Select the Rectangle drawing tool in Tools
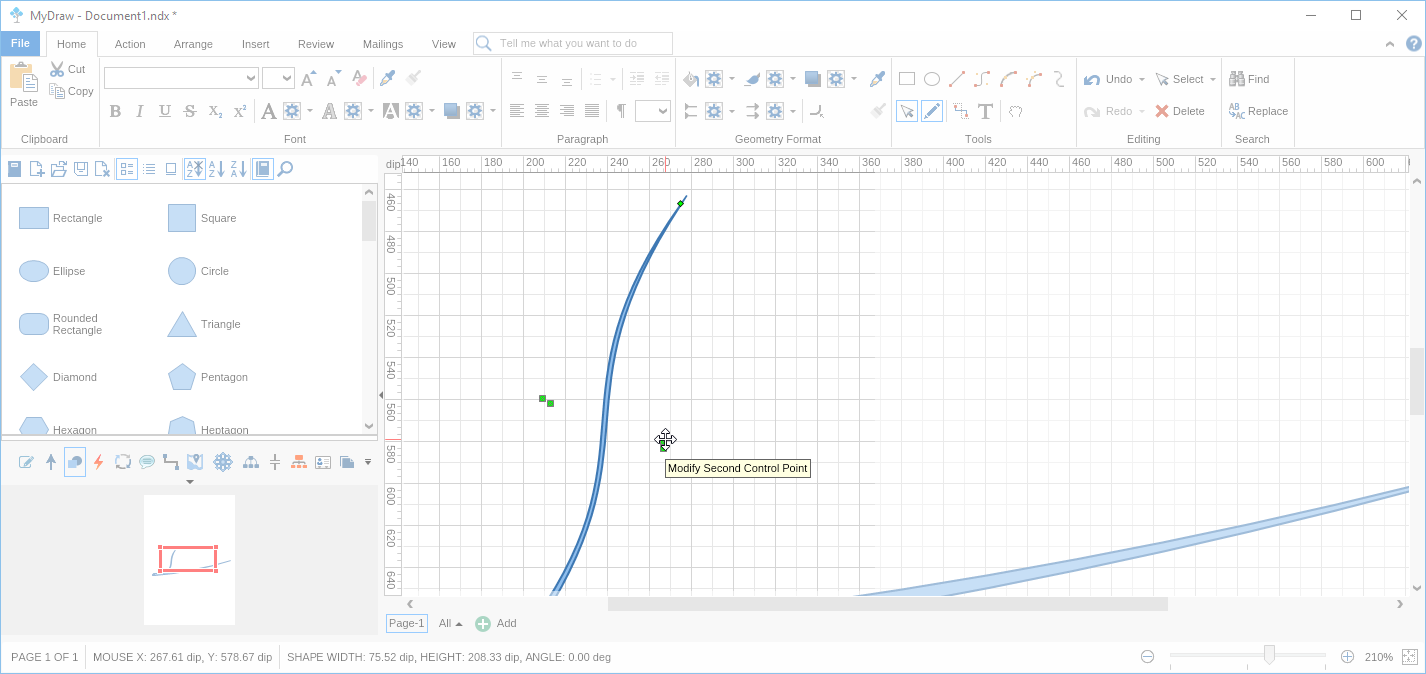Screen dimensions: 1426x674 click(907, 79)
